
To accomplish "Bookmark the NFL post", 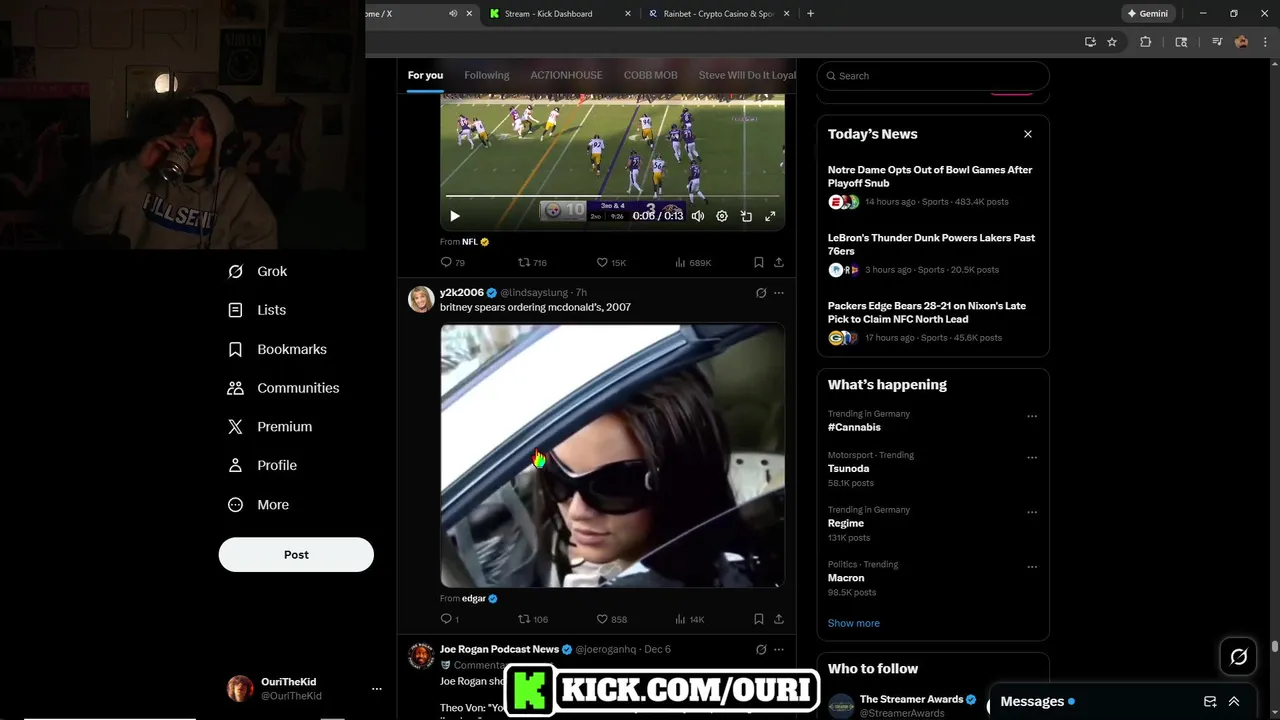I will click(x=758, y=262).
